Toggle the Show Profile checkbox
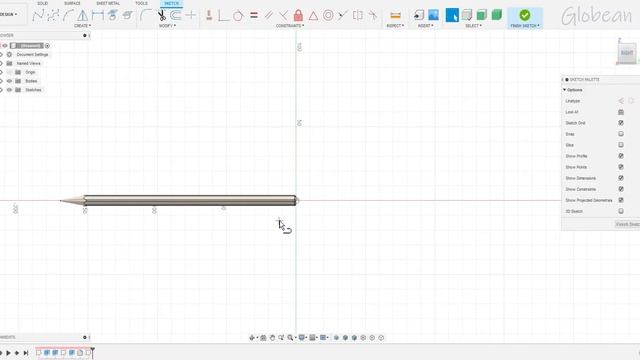The image size is (640, 360). coord(621,156)
